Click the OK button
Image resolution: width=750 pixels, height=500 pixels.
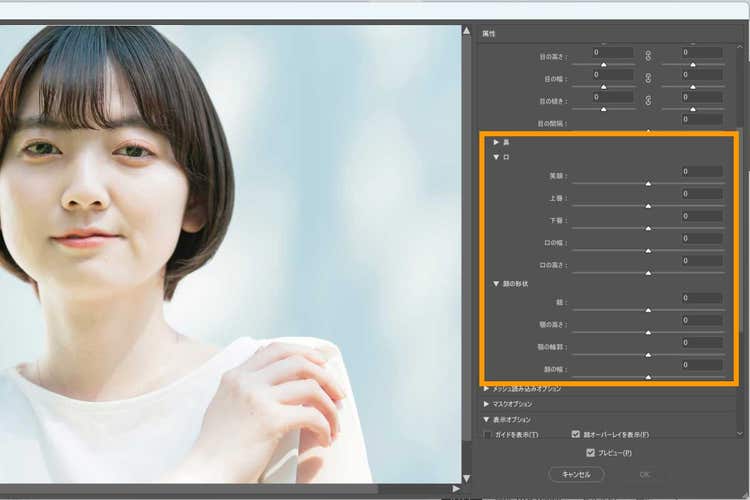[x=645, y=475]
